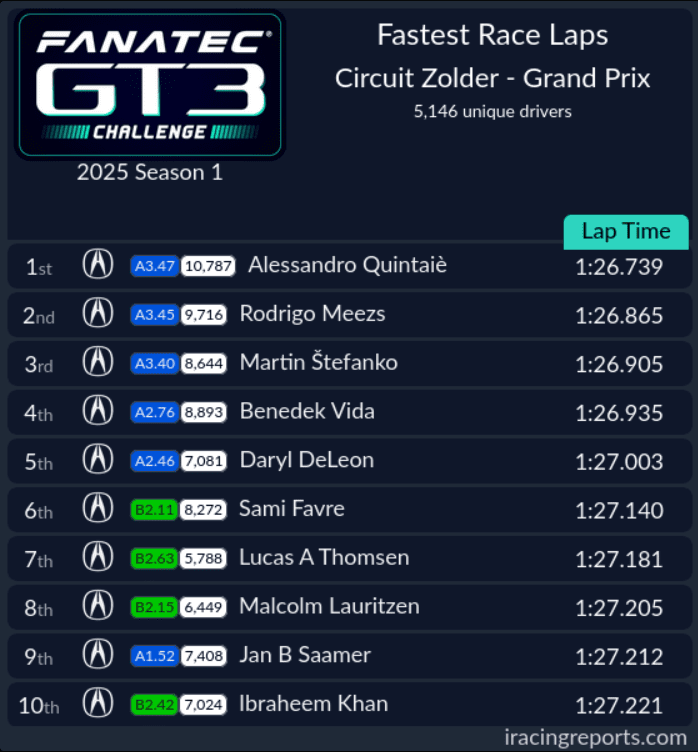Click the A3.47 license badge
698x752 pixels.
154,266
